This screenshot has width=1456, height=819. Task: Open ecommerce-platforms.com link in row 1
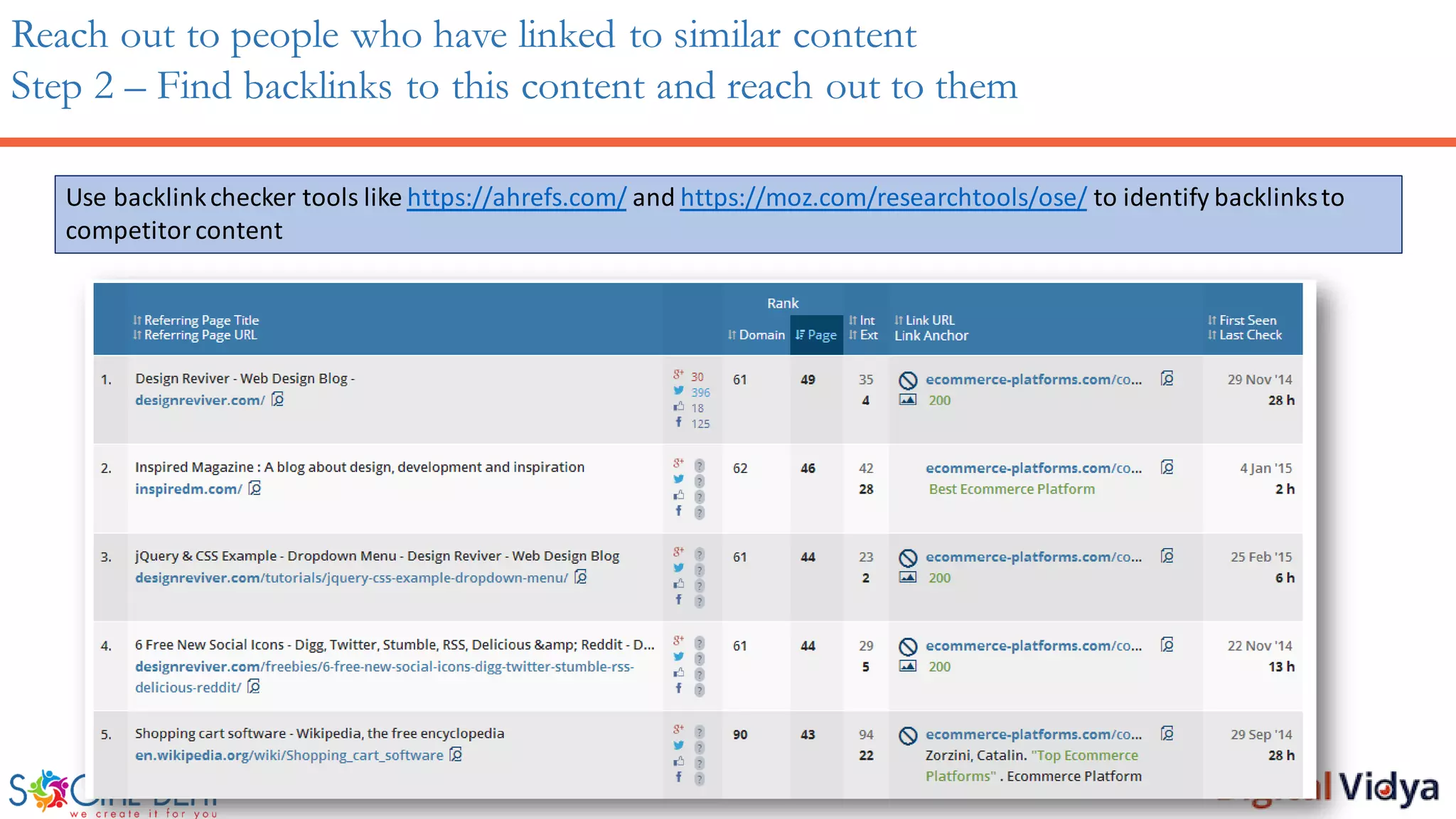[1034, 380]
